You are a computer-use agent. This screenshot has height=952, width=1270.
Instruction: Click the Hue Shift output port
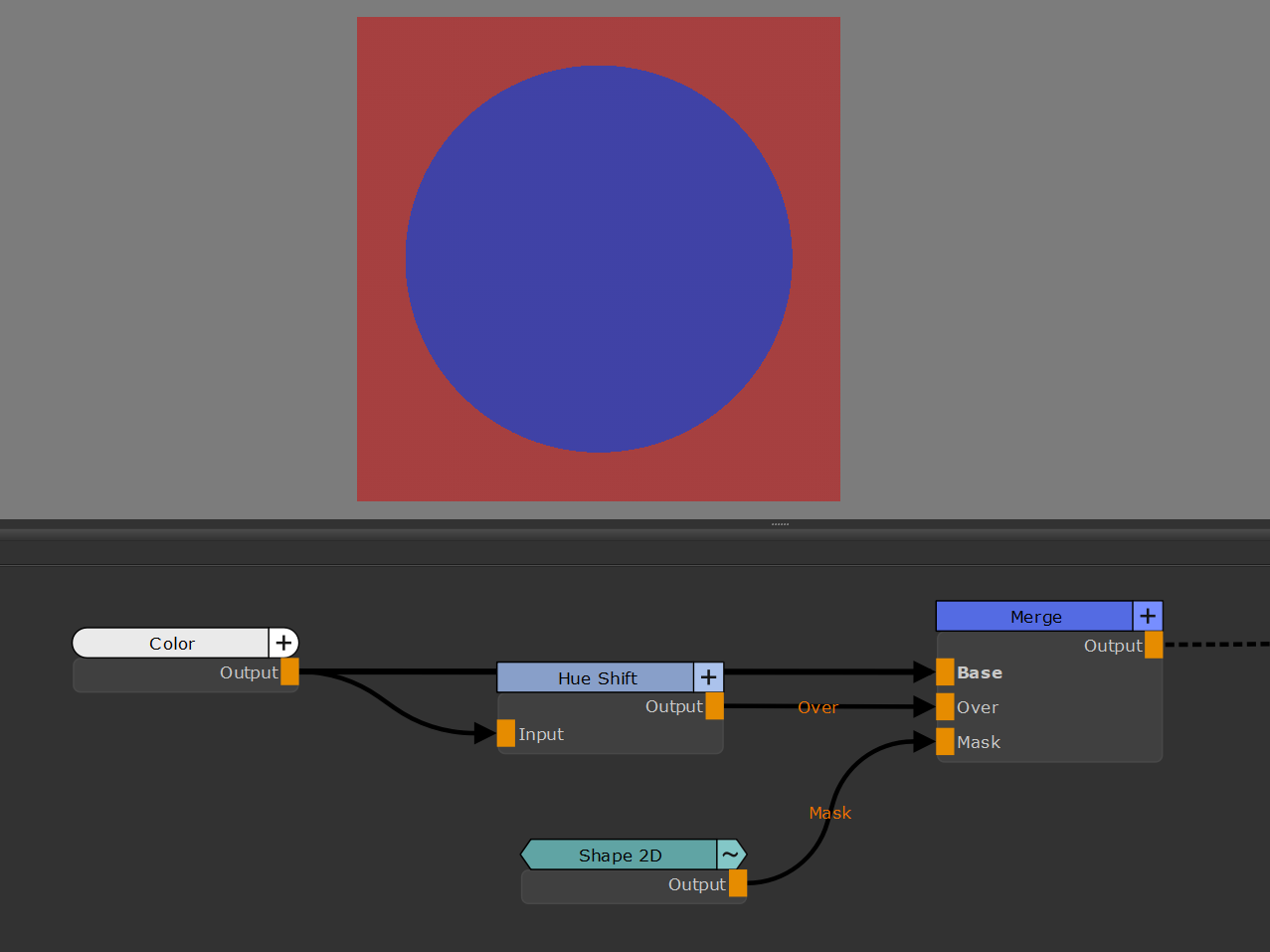(x=714, y=706)
